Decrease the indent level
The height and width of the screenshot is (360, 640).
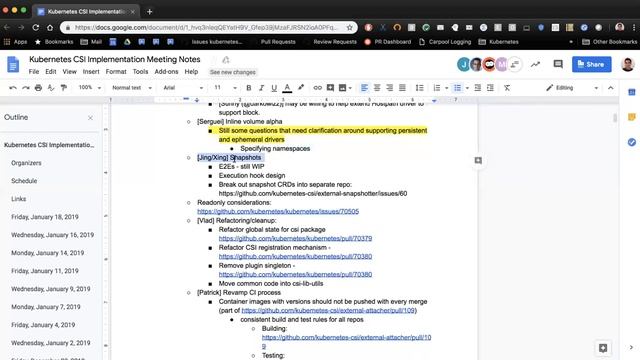coord(477,88)
